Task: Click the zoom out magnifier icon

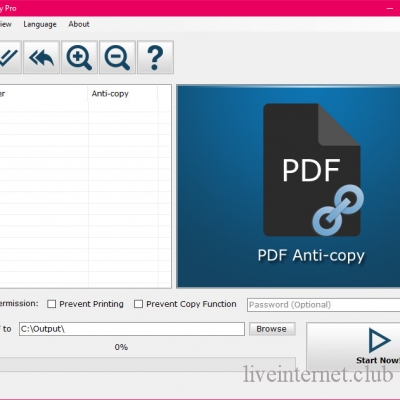Action: pyautogui.click(x=117, y=57)
